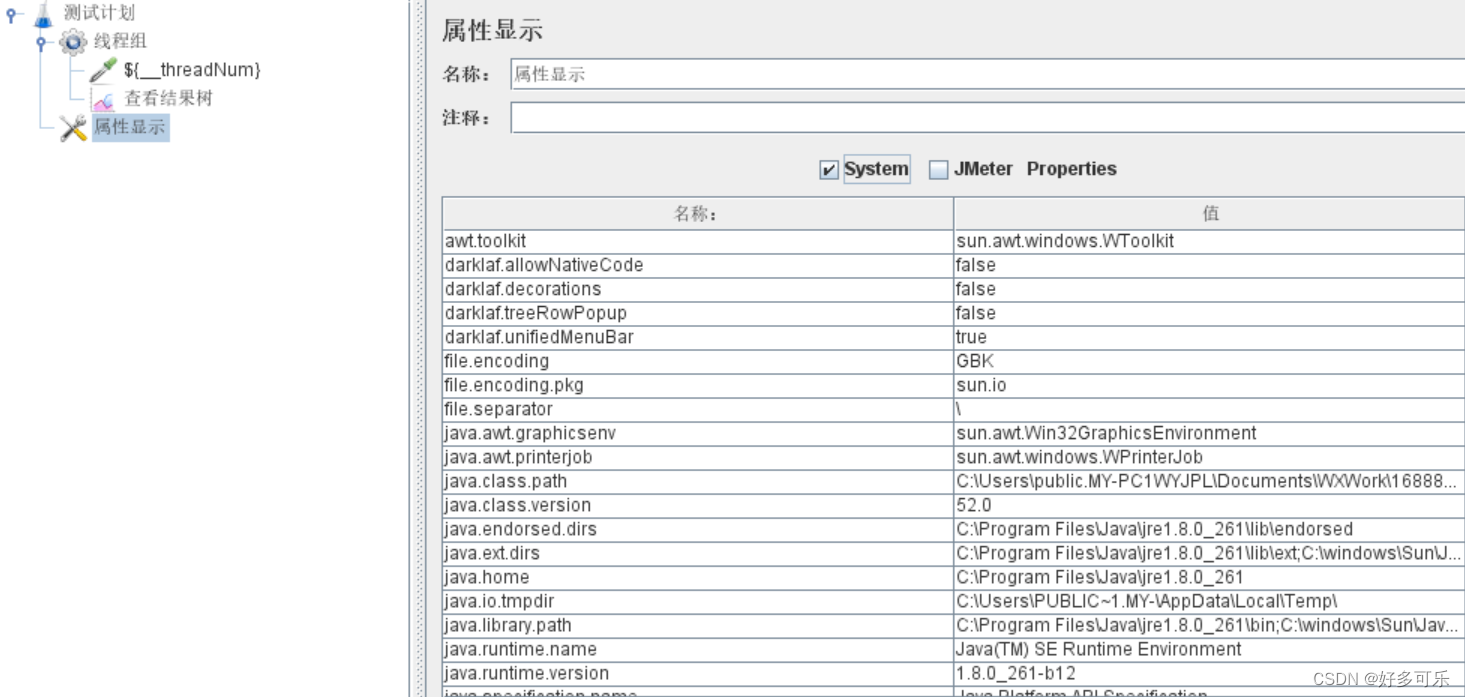Enable the JMeter Properties checkbox

pos(938,170)
